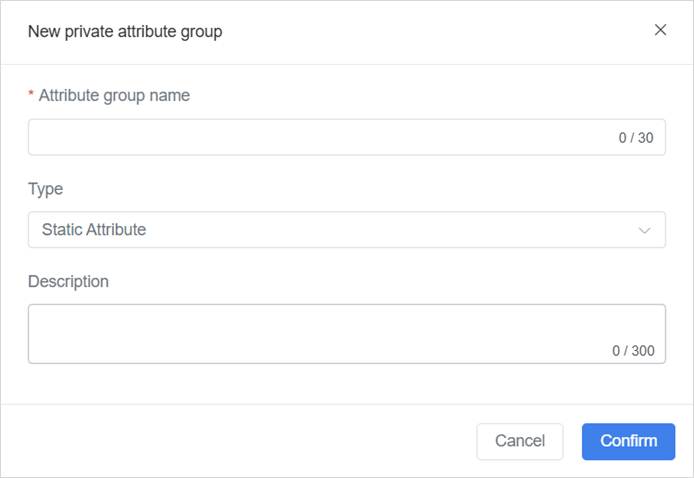The width and height of the screenshot is (694, 478).
Task: Click the "Description" field label
Action: (x=68, y=281)
